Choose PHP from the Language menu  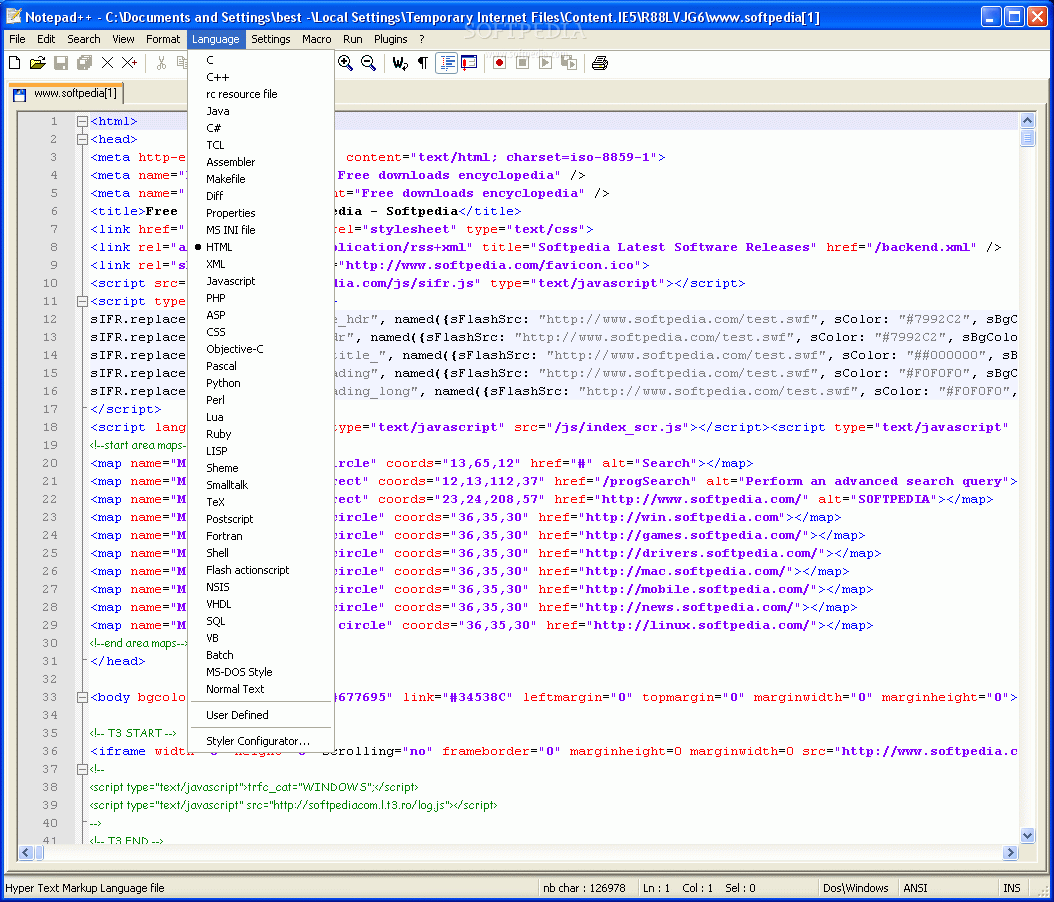coord(261,298)
